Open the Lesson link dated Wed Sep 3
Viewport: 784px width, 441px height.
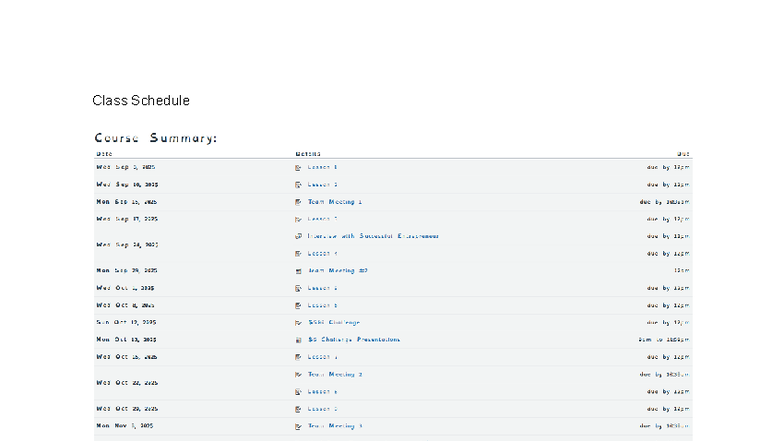pyautogui.click(x=322, y=167)
